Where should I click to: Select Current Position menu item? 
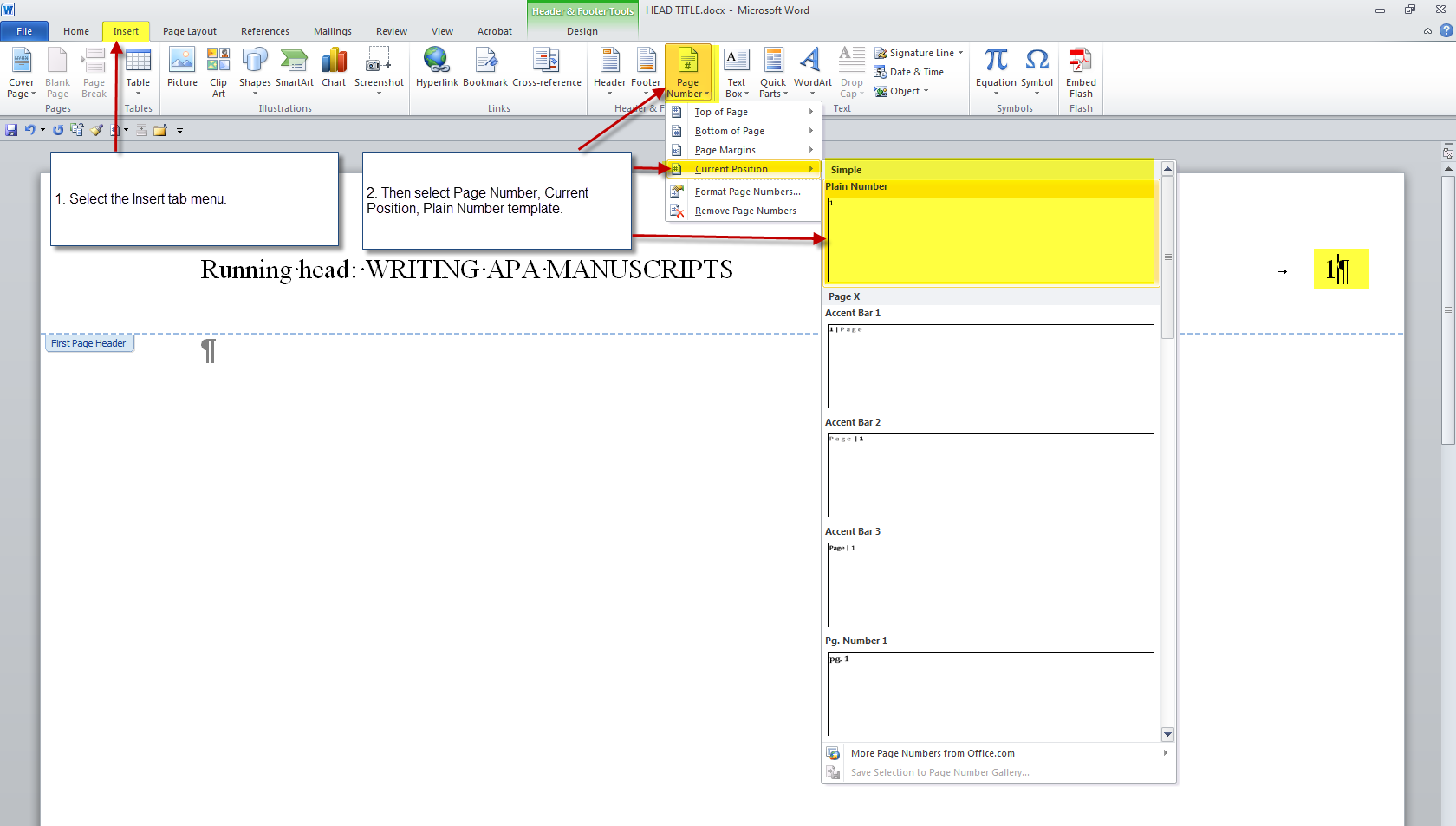click(x=744, y=169)
